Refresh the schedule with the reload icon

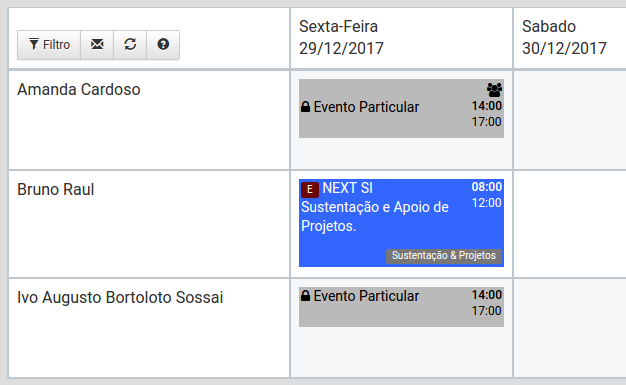pos(130,45)
